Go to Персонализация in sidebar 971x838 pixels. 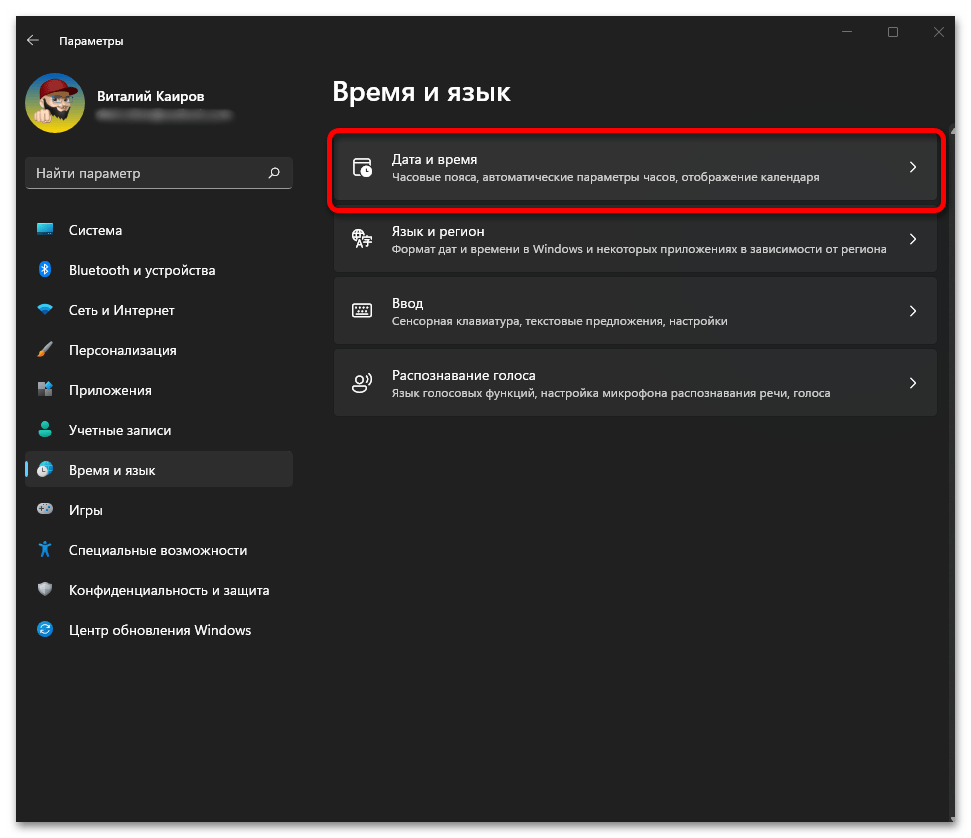122,350
